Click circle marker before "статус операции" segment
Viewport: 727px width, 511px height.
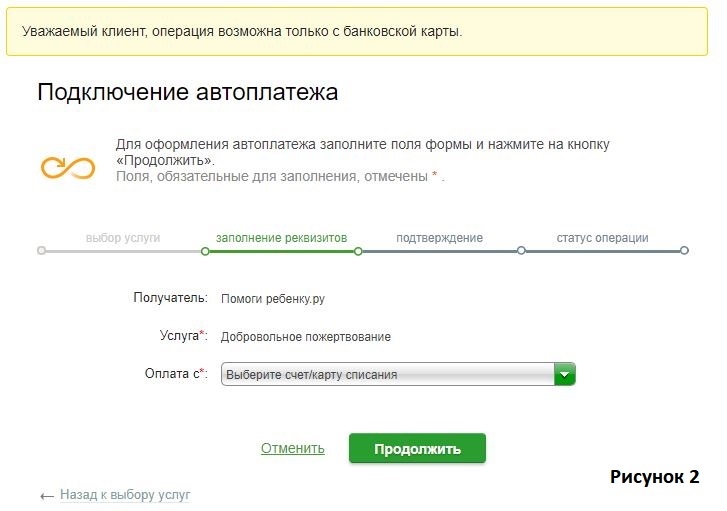click(x=521, y=251)
